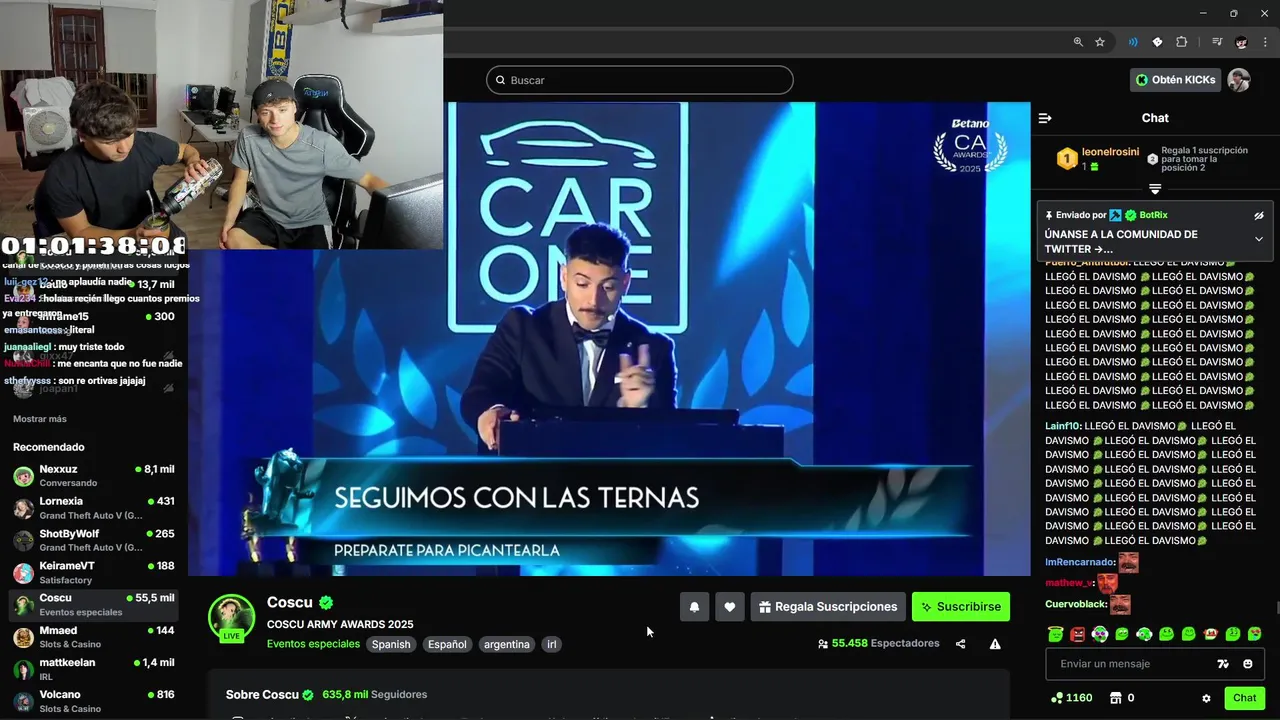Open Coscu in the recommended list

[94, 605]
